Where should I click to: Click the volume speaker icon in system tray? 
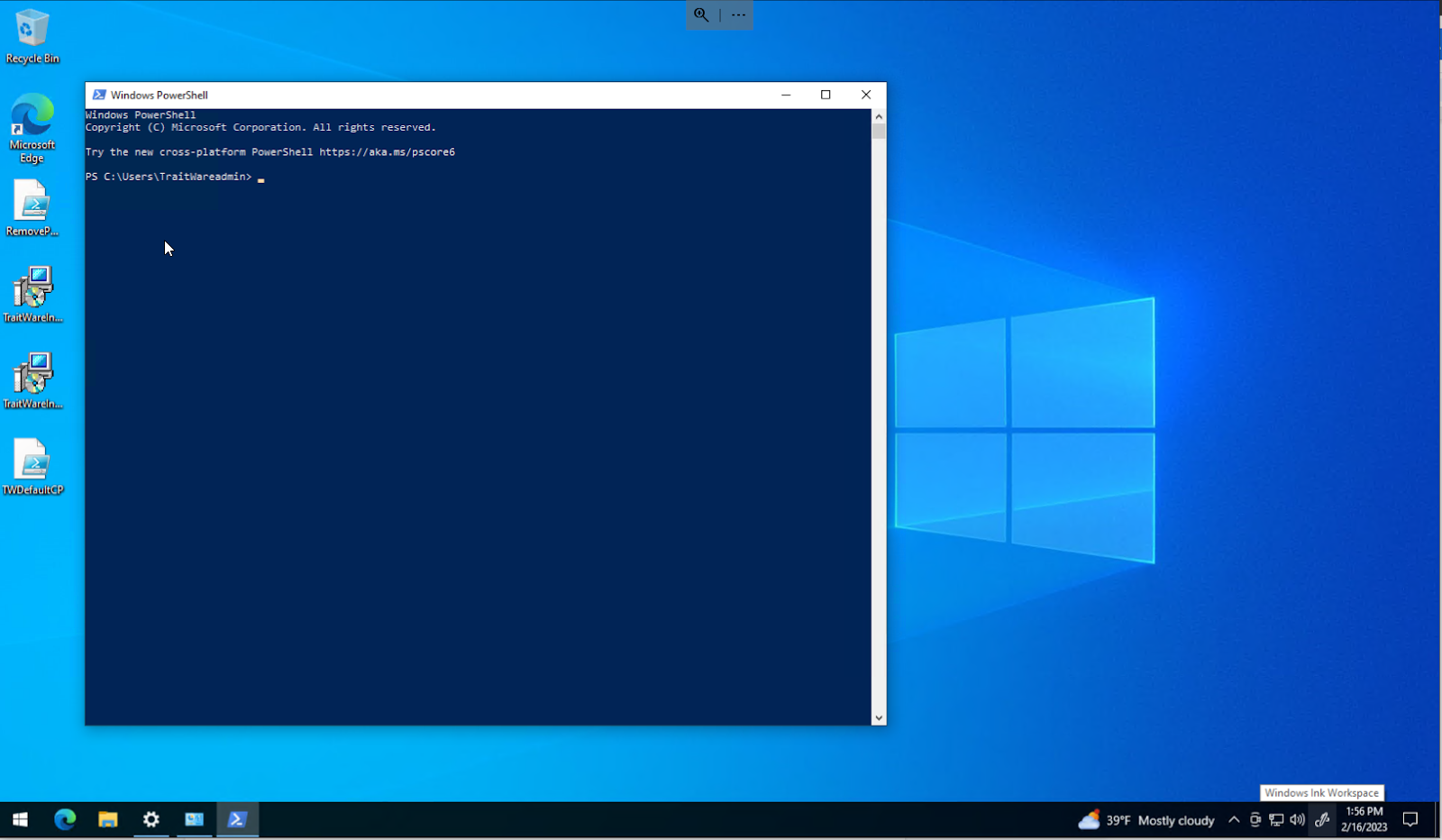click(x=1297, y=819)
